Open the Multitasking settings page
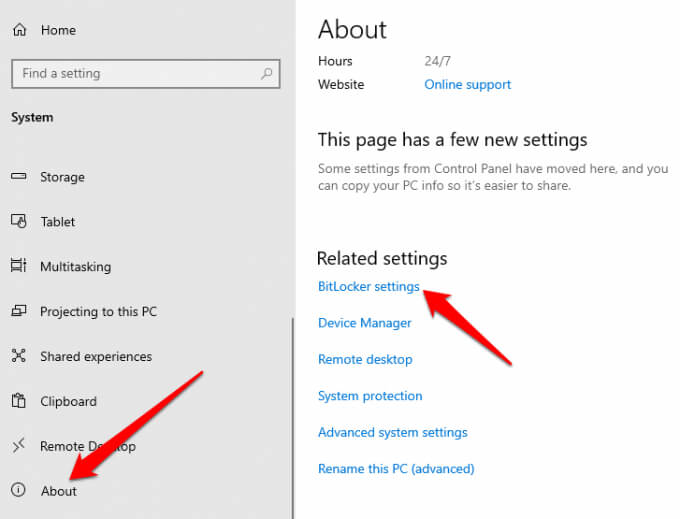Image resolution: width=680 pixels, height=519 pixels. tap(75, 267)
